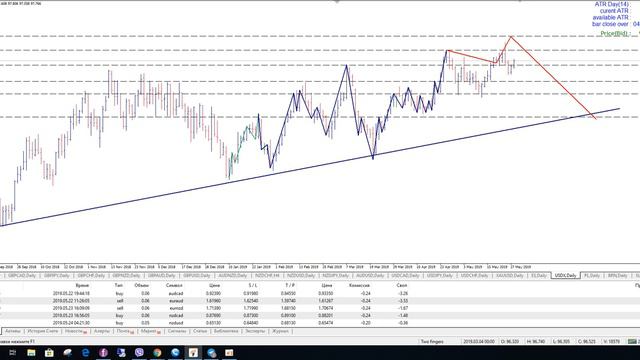The image size is (640, 360).
Task: Open File Explorer from the taskbar
Action: pyautogui.click(x=31, y=353)
